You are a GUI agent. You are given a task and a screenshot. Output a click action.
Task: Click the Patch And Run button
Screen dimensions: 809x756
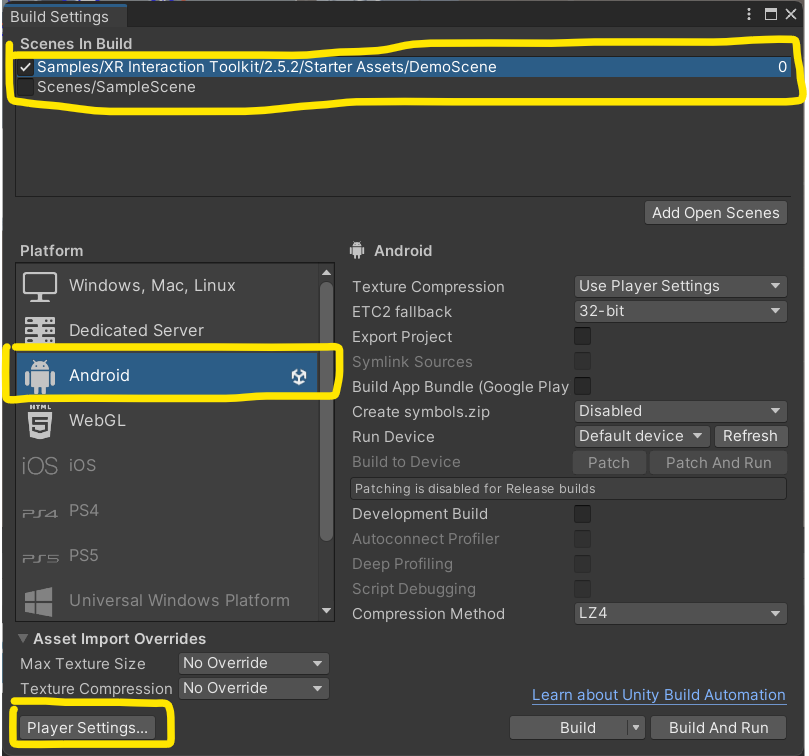718,463
